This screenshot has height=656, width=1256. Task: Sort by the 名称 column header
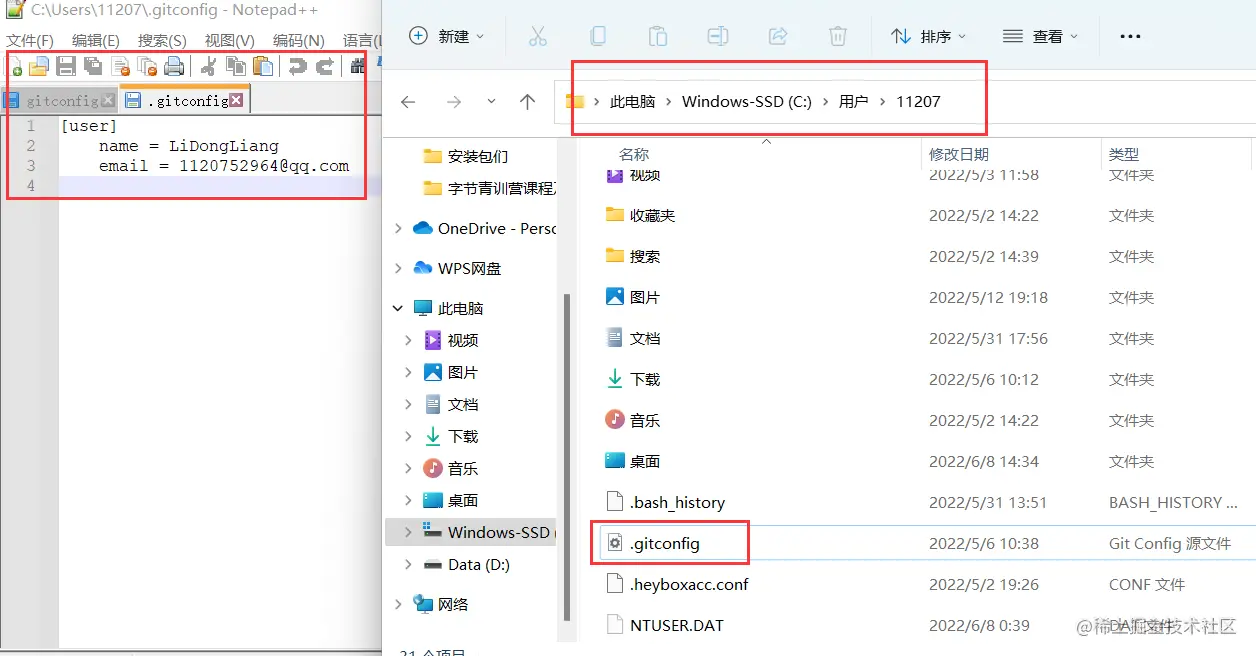(634, 154)
